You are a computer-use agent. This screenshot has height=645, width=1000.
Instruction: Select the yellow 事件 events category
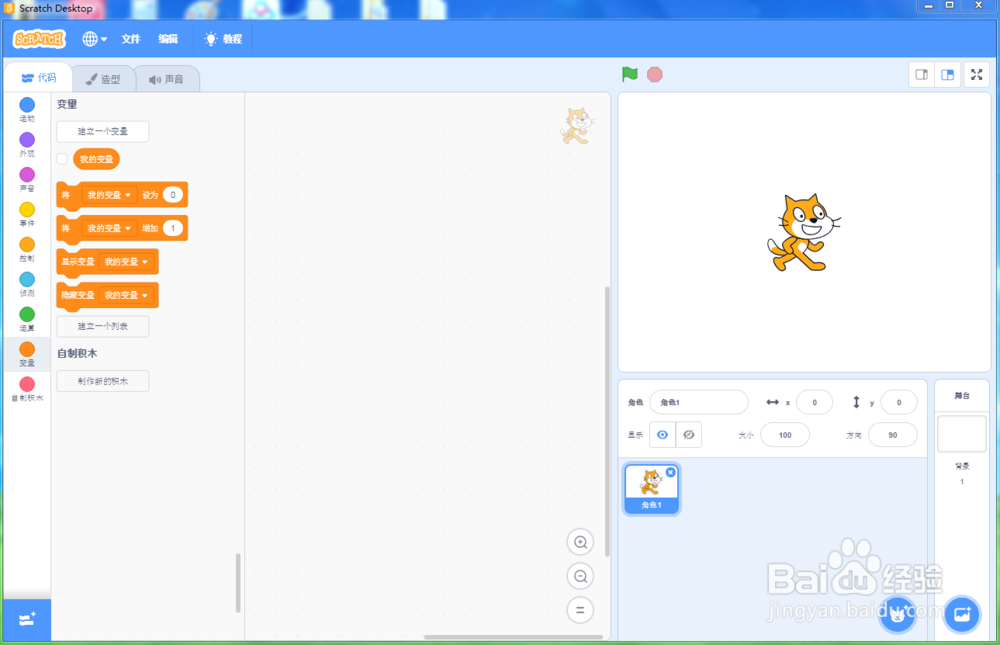click(27, 215)
